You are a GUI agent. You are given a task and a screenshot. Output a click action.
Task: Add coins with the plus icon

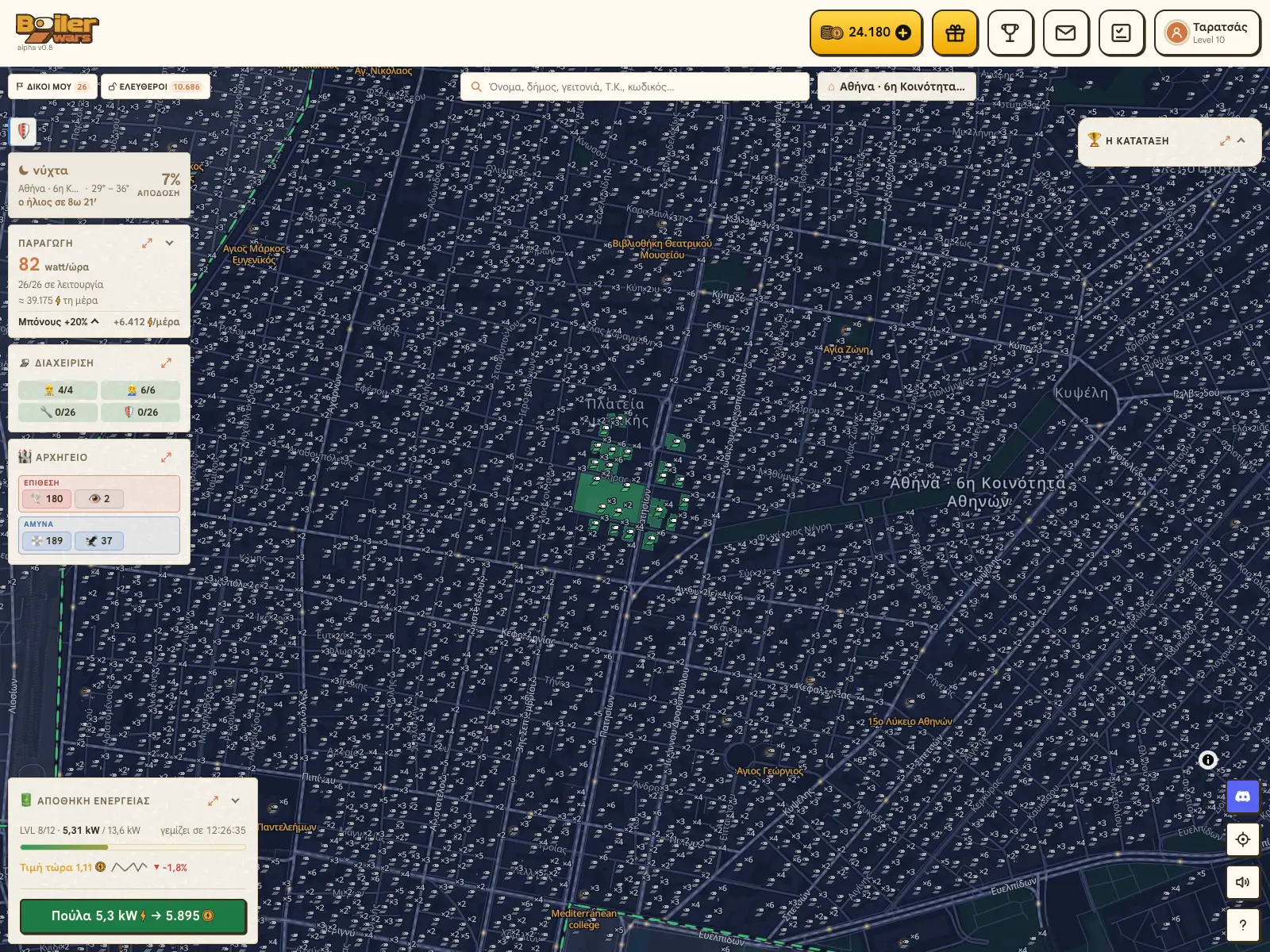[x=903, y=33]
